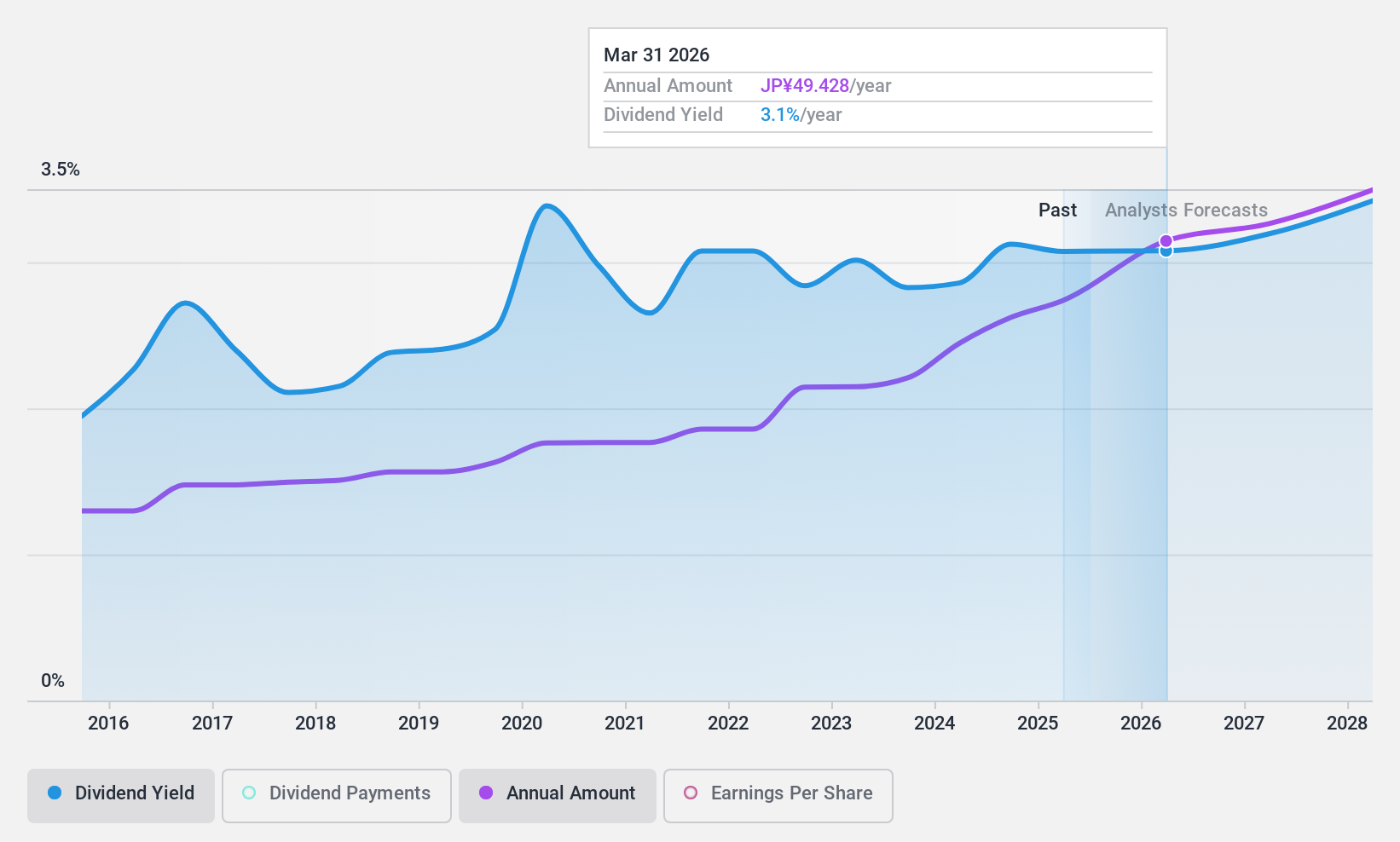Click the 2018 x-axis label
Image resolution: width=1400 pixels, height=842 pixels.
click(315, 724)
